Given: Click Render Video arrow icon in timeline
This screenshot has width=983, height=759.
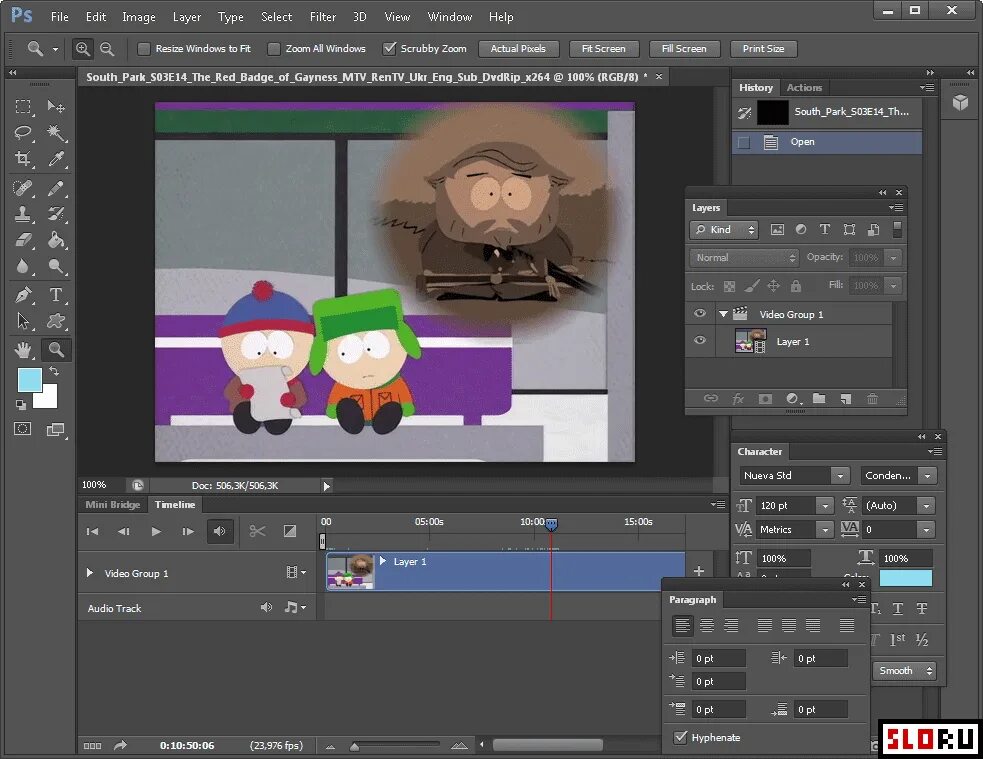Looking at the screenshot, I should pos(120,745).
